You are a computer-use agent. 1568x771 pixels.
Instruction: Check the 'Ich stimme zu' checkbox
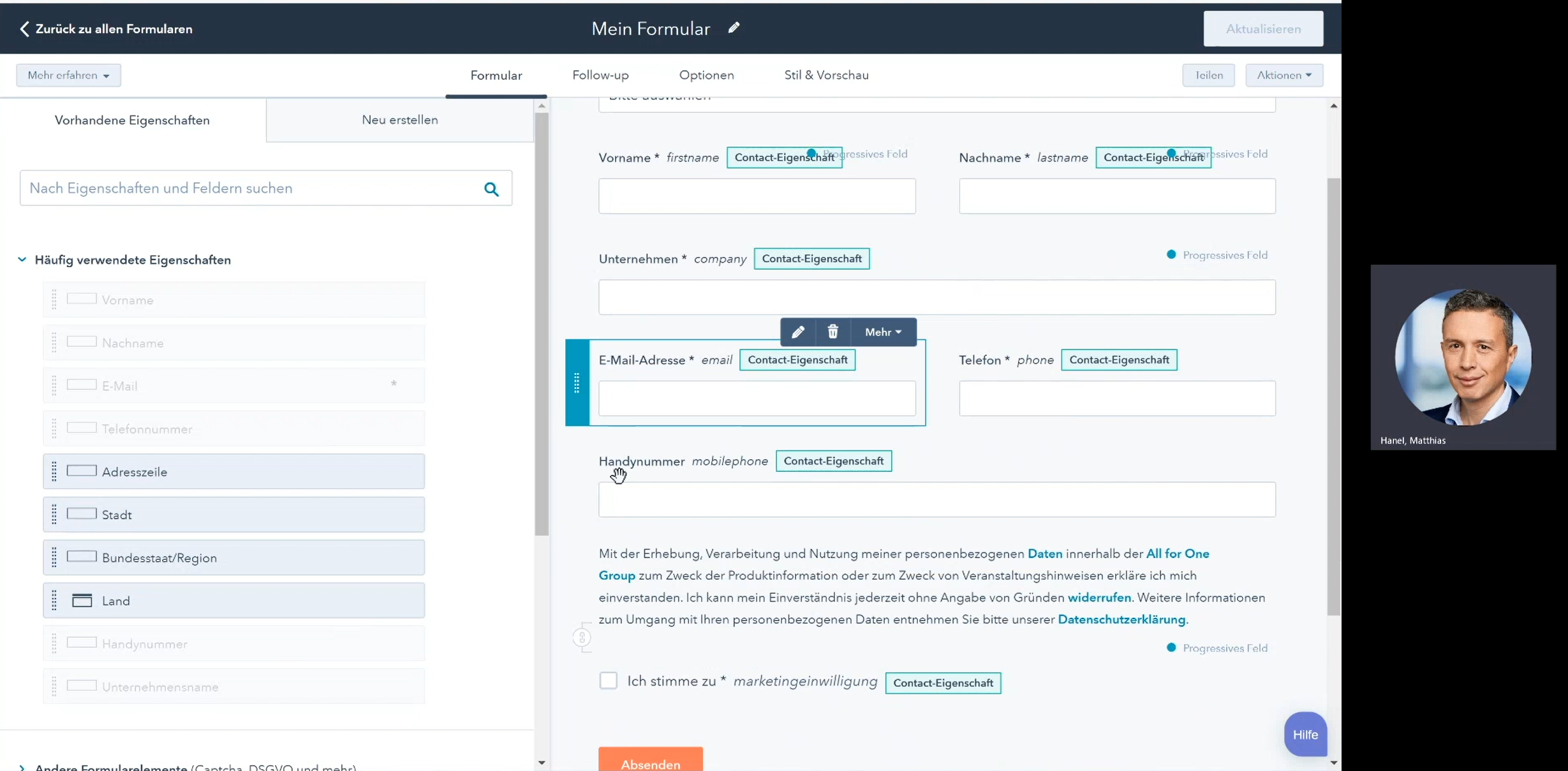[608, 680]
